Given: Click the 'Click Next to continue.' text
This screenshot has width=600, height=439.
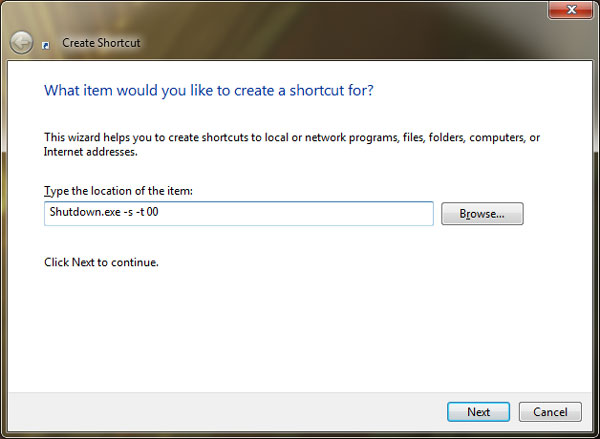Looking at the screenshot, I should tap(101, 262).
